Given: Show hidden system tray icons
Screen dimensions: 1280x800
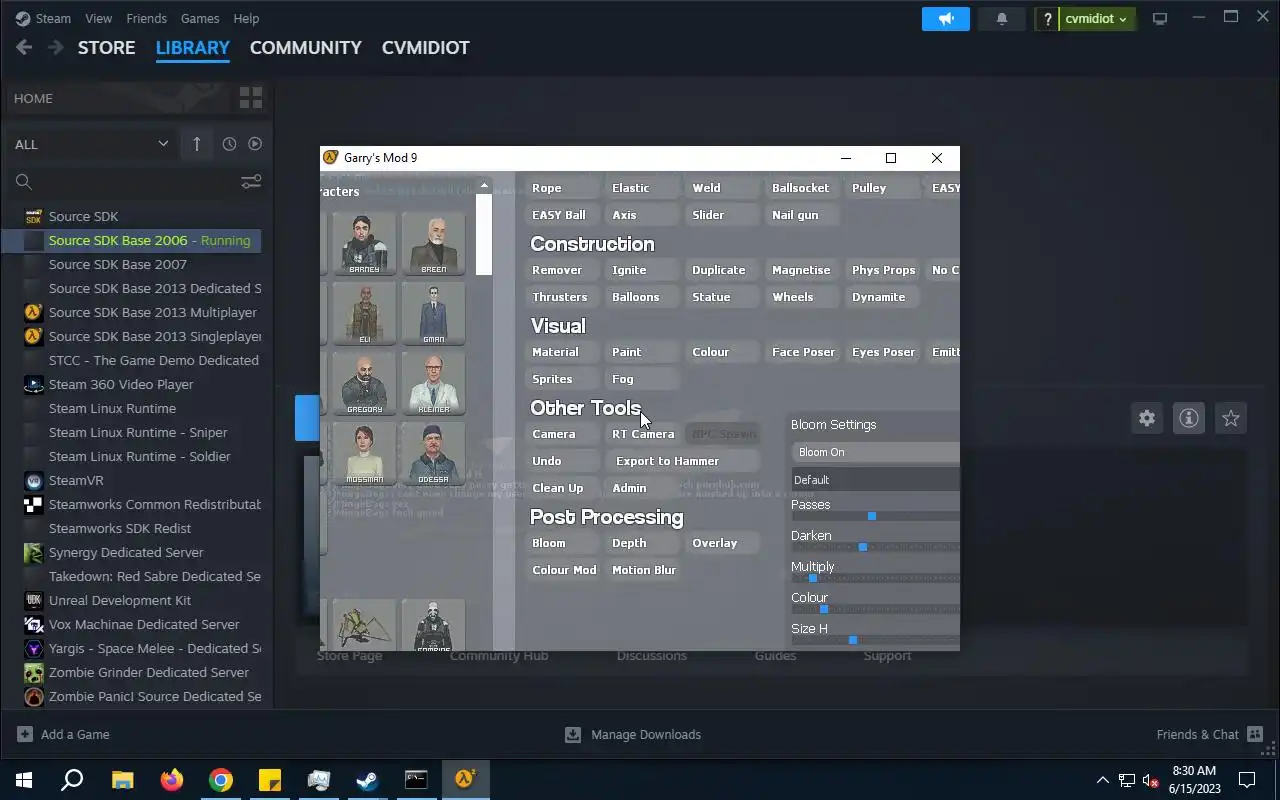Looking at the screenshot, I should 1103,780.
